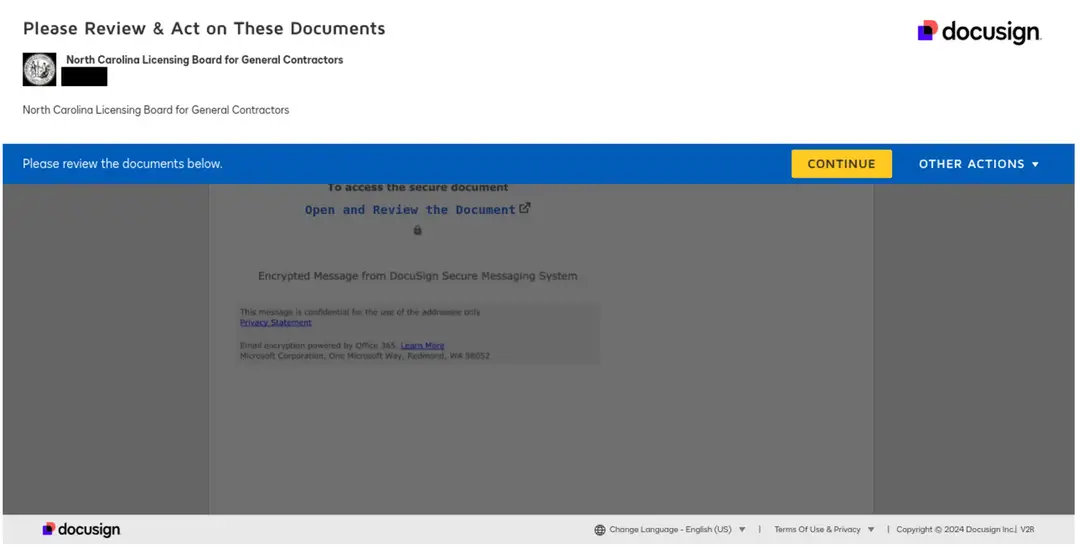Image resolution: width=1080 pixels, height=547 pixels.
Task: Click bold sender name North Carolina Licensing Board
Action: [205, 60]
